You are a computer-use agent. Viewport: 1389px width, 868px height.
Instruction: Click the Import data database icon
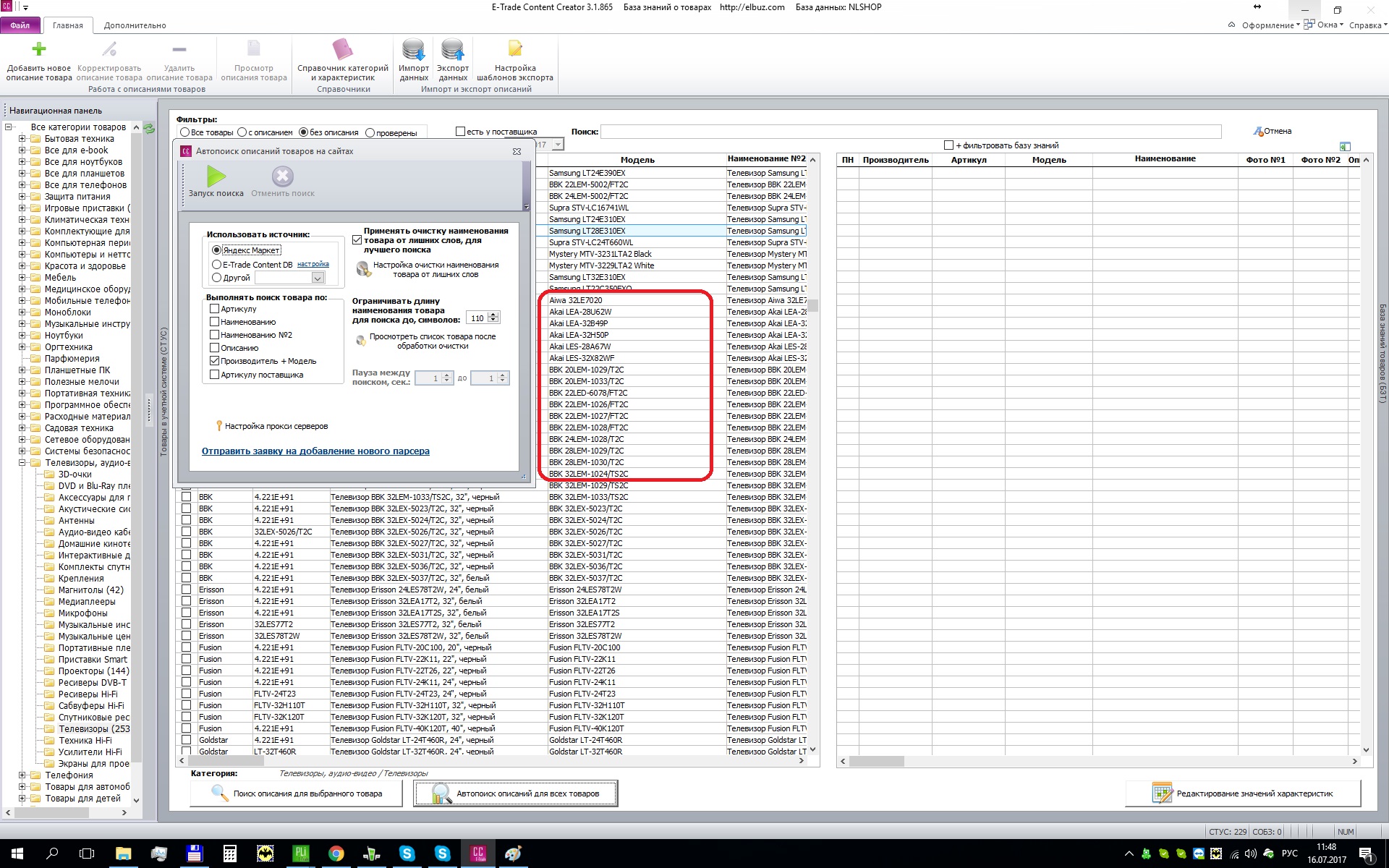click(x=414, y=49)
